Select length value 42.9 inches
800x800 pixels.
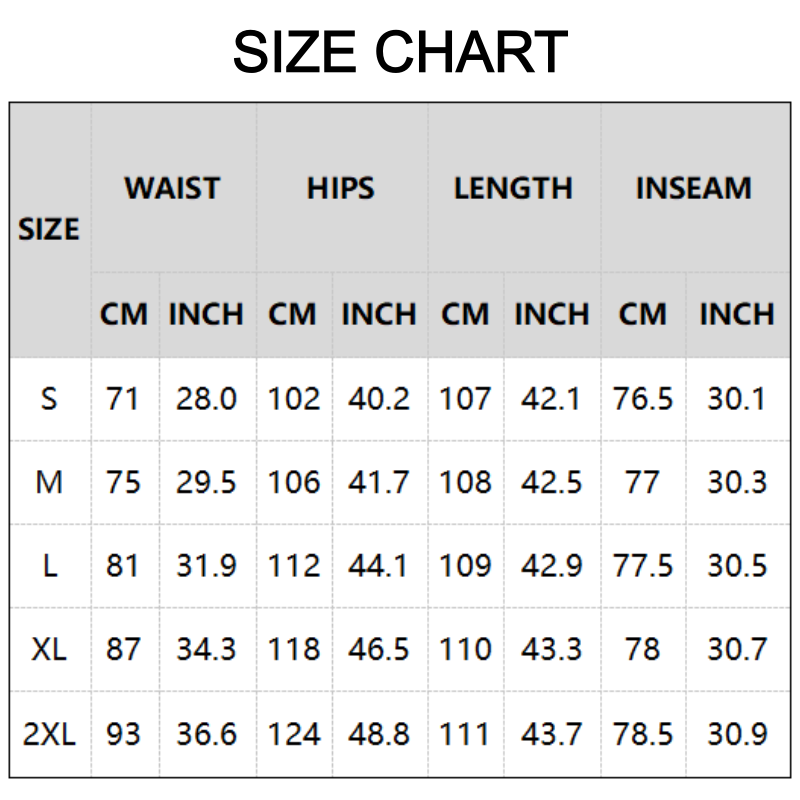click(x=552, y=566)
